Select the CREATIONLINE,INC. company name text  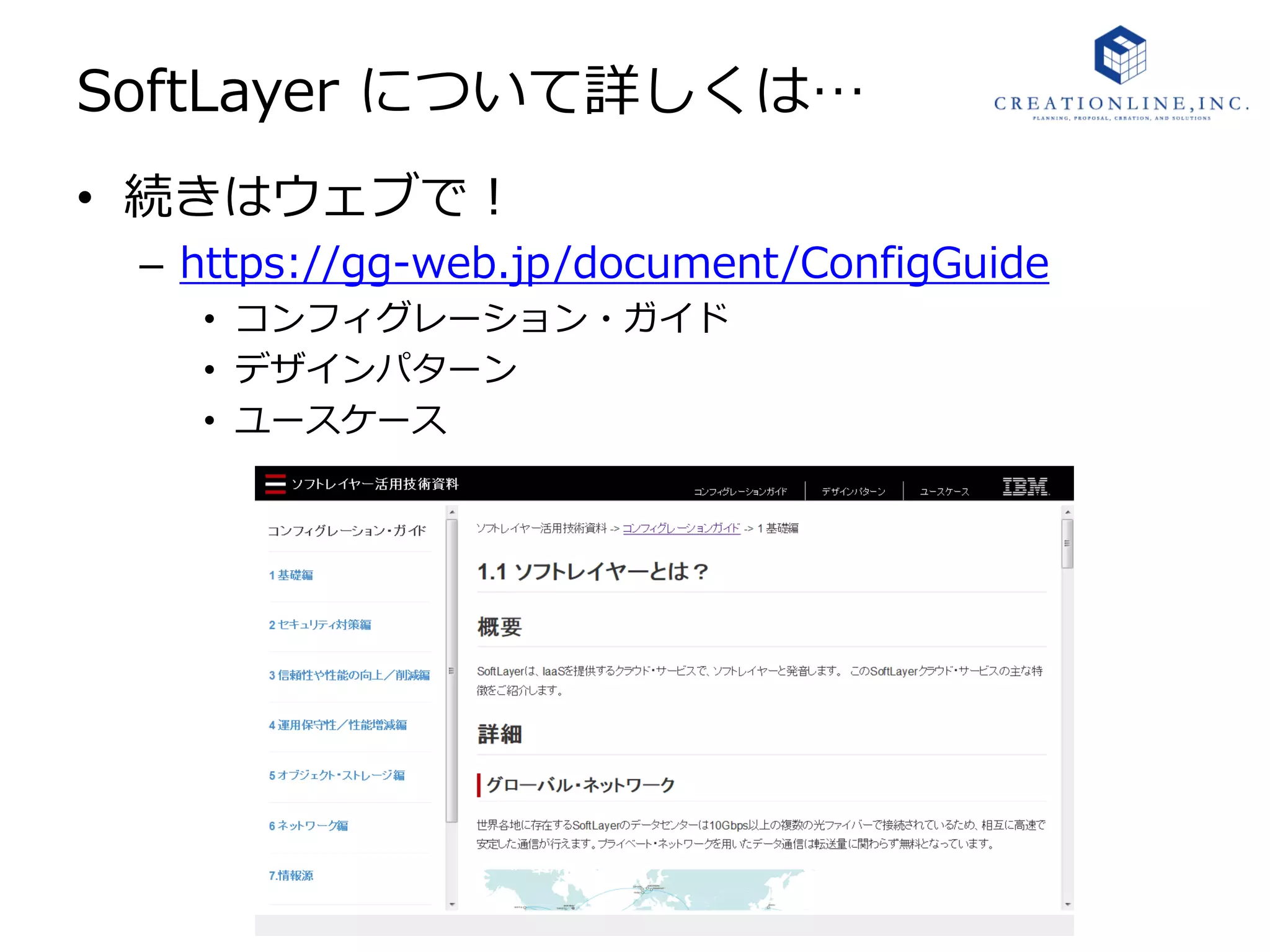1121,104
